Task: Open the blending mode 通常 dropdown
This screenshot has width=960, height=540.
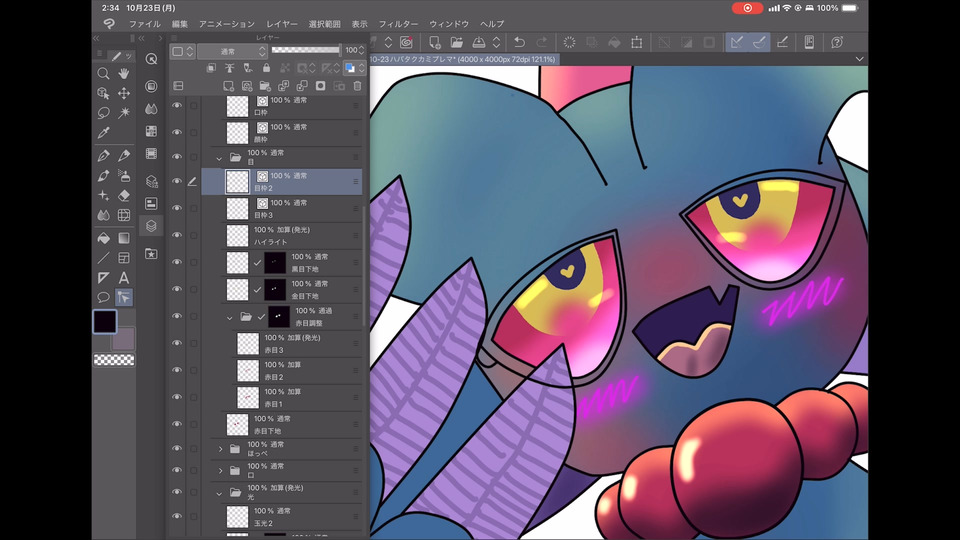Action: 232,51
